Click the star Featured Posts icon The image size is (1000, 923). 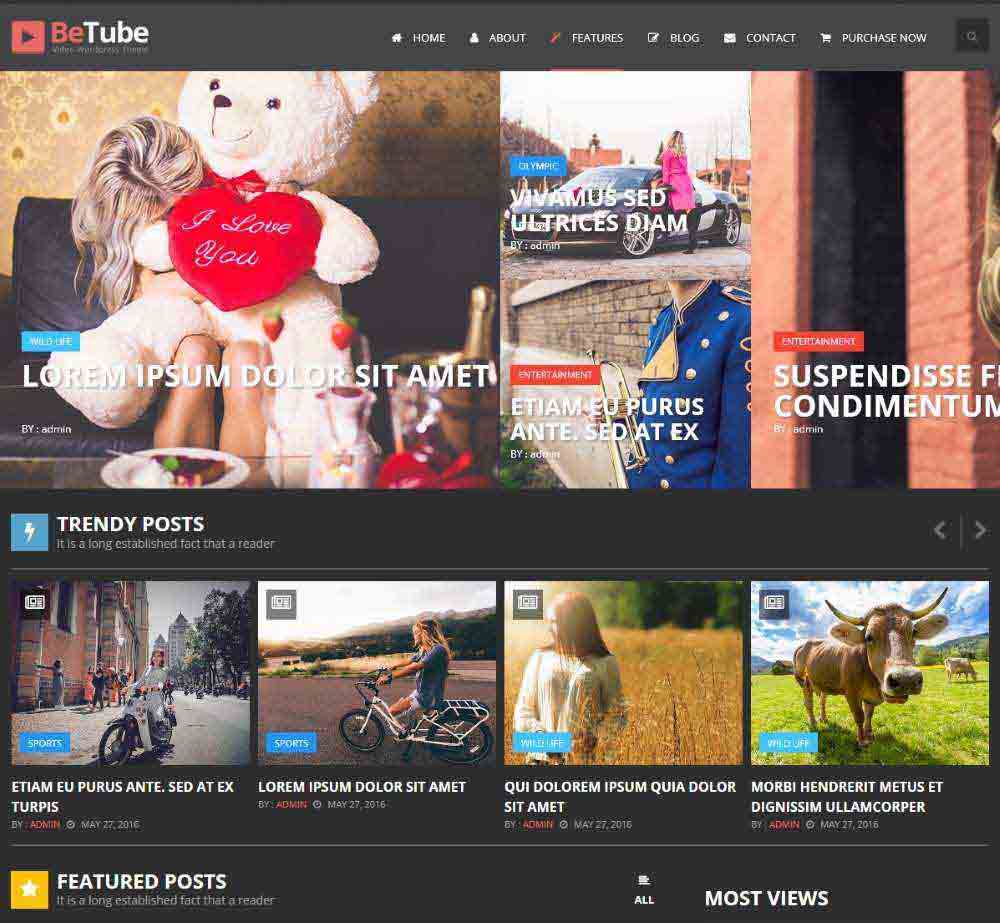click(29, 889)
